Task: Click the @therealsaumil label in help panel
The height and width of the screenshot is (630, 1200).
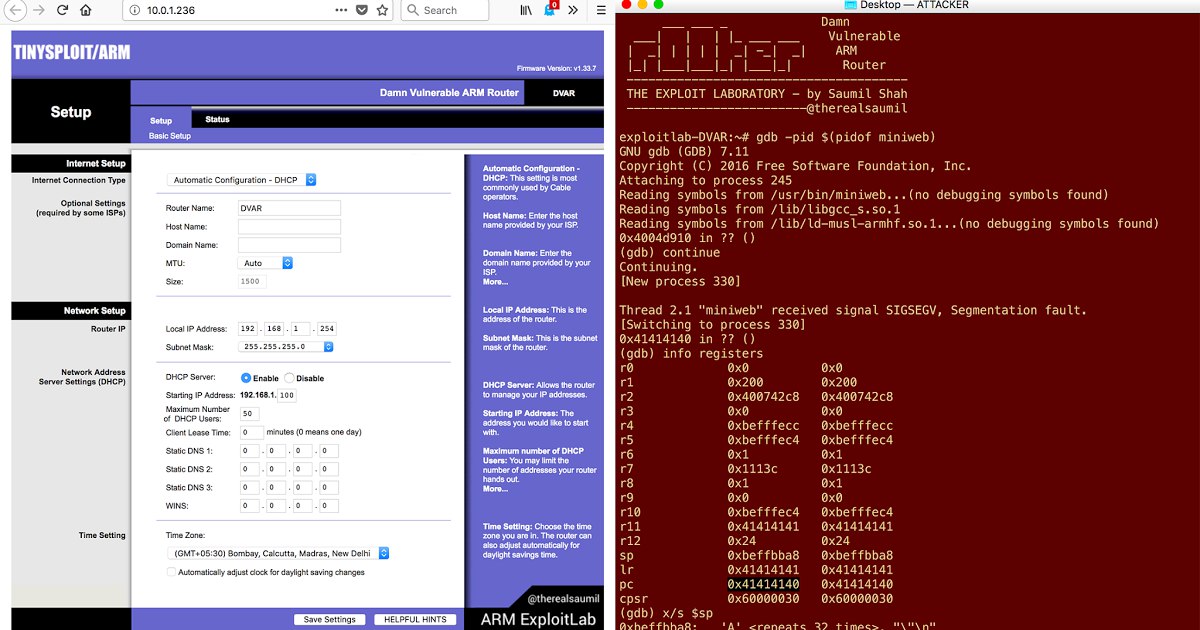Action: 564,599
